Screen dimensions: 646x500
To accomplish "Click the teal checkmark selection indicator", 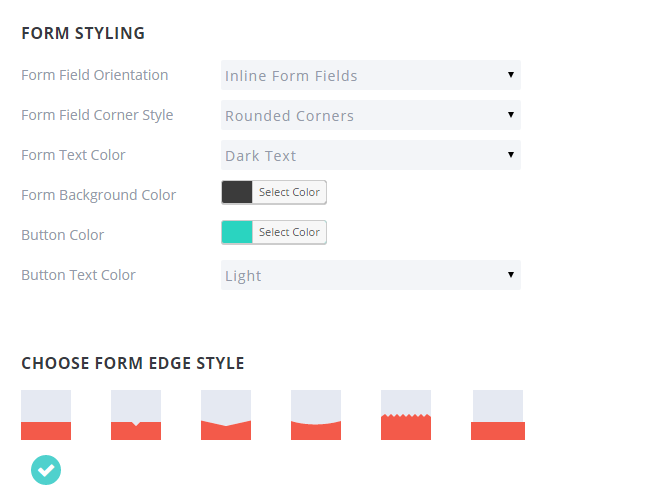I will (x=46, y=470).
